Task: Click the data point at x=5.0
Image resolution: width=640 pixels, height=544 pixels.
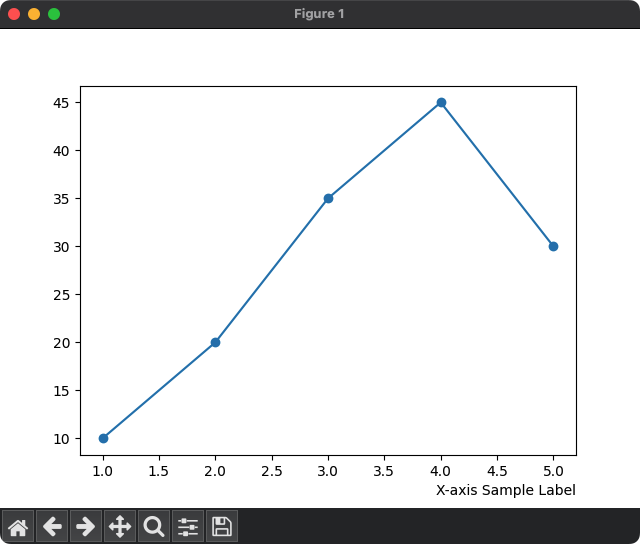Action: 553,246
